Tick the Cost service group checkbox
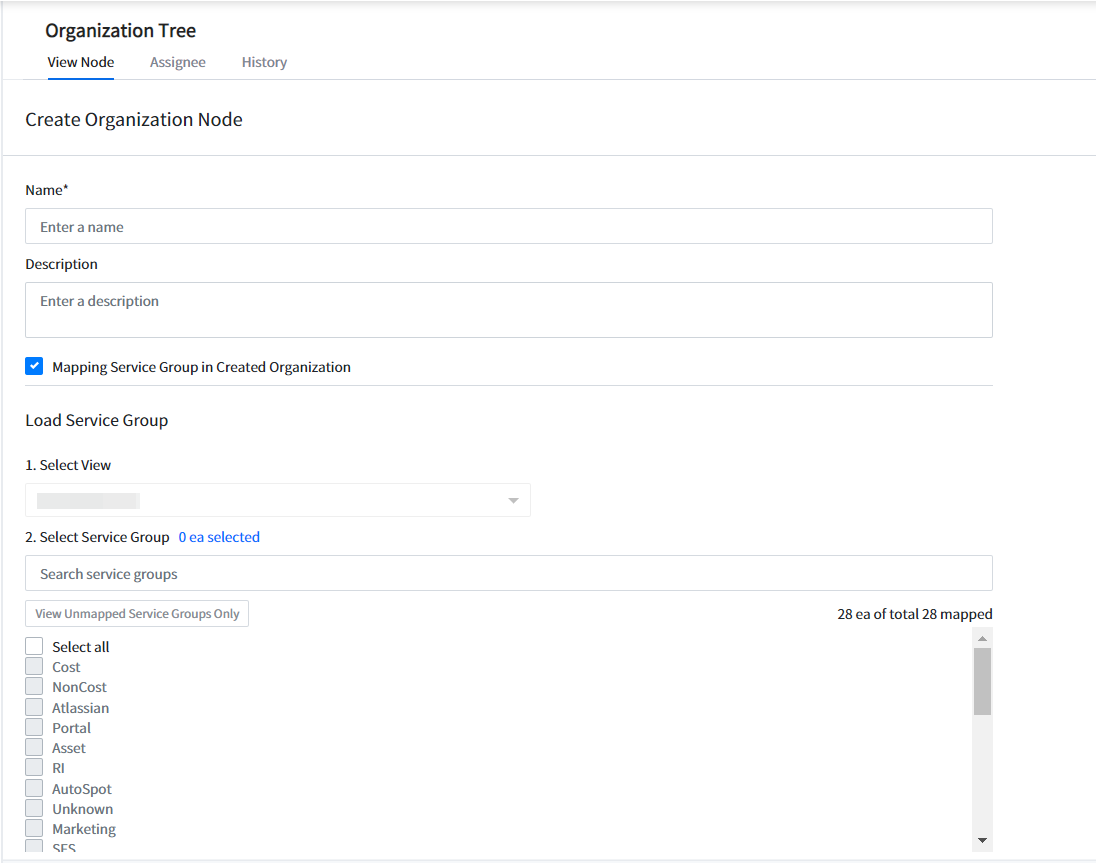The image size is (1096, 863). [34, 667]
